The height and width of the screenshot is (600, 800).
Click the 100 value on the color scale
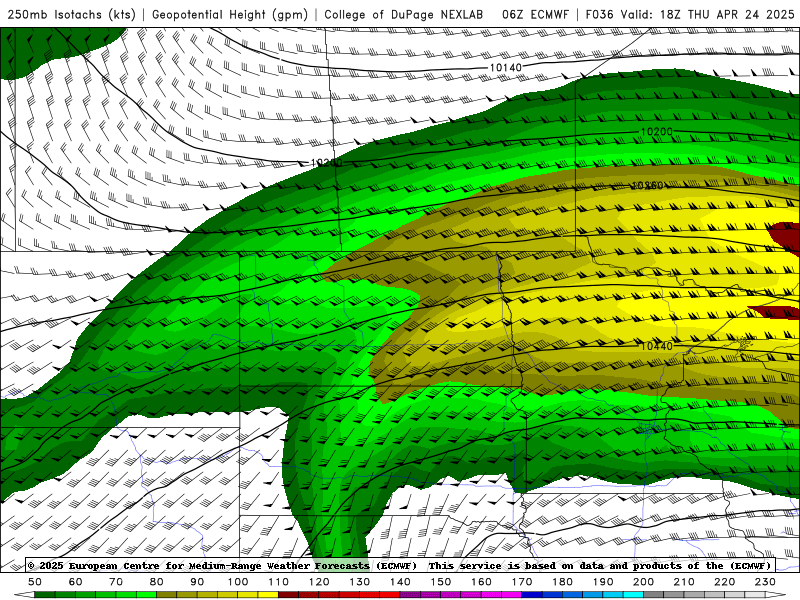pos(238,582)
